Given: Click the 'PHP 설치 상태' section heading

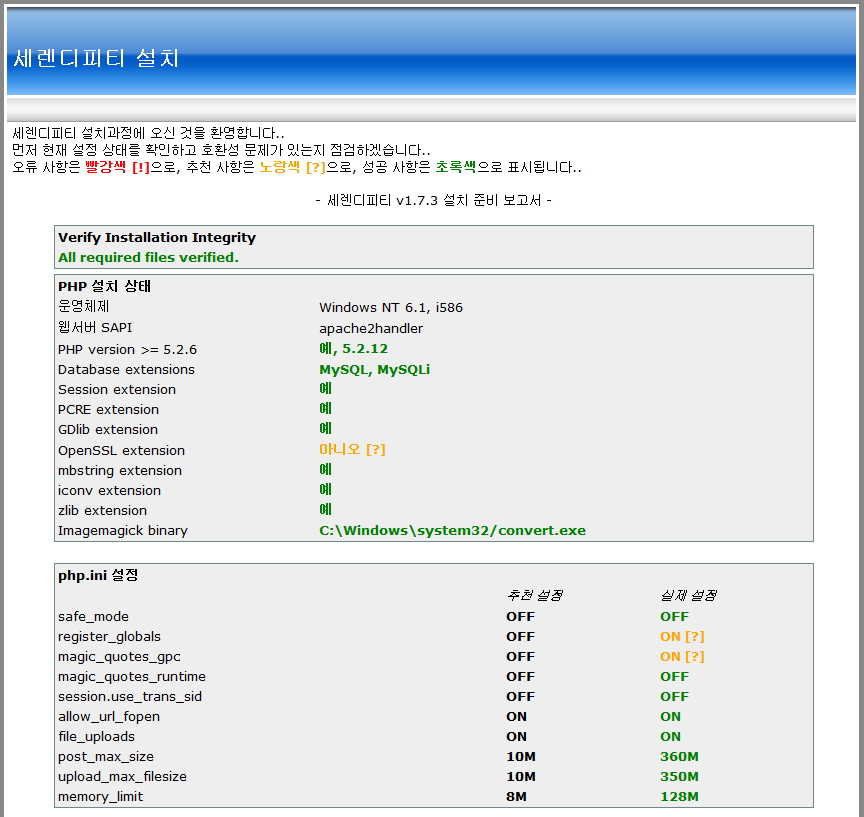Looking at the screenshot, I should click(x=104, y=286).
